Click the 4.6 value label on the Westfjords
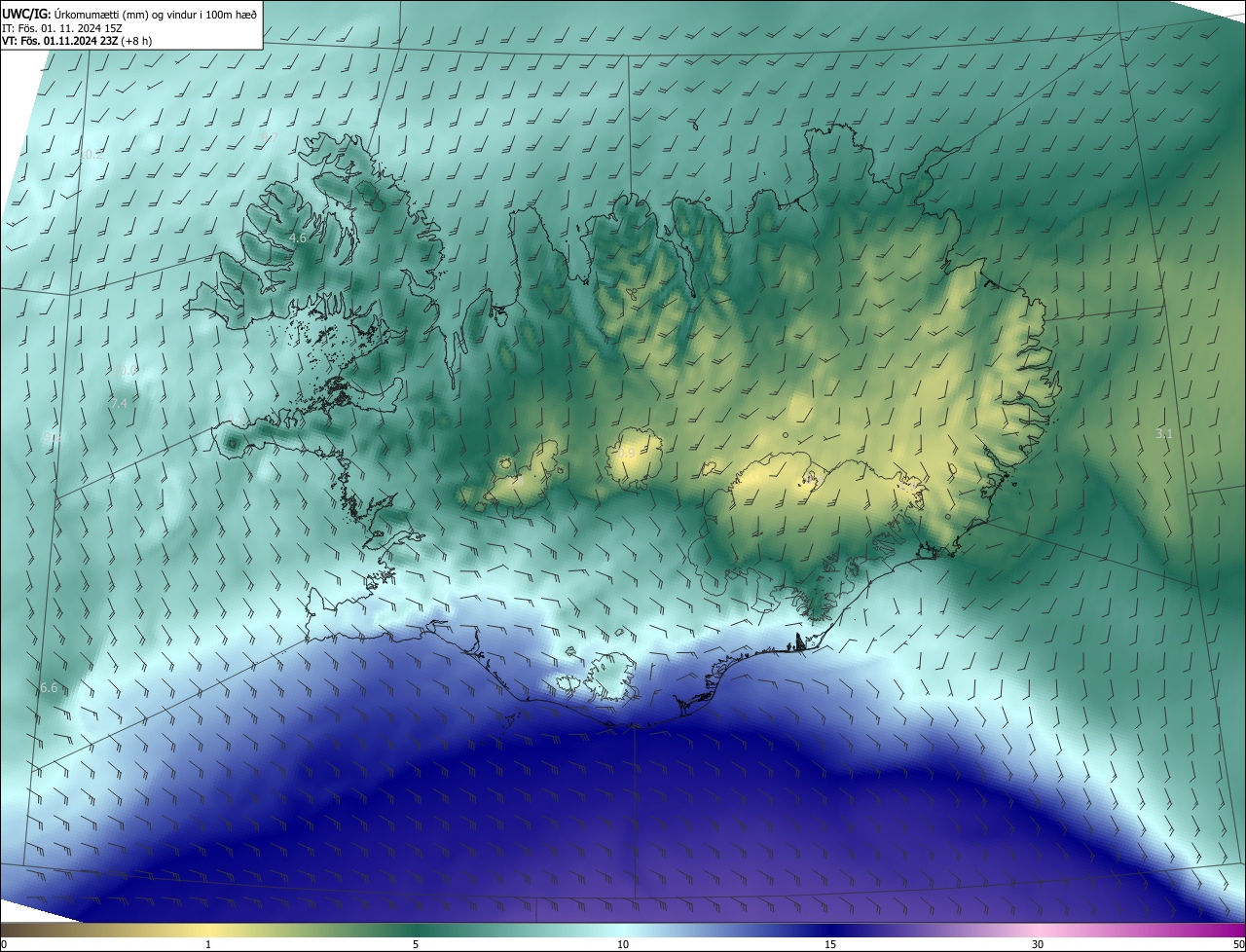Image resolution: width=1246 pixels, height=952 pixels. pyautogui.click(x=299, y=238)
